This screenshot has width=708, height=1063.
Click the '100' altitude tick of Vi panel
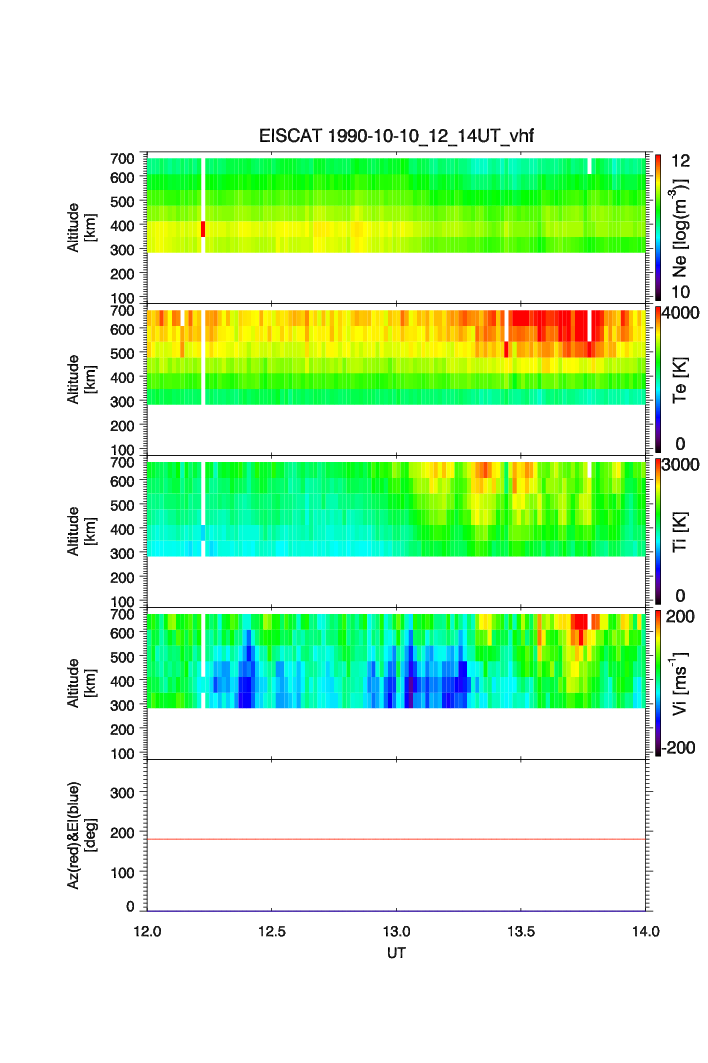(x=122, y=753)
